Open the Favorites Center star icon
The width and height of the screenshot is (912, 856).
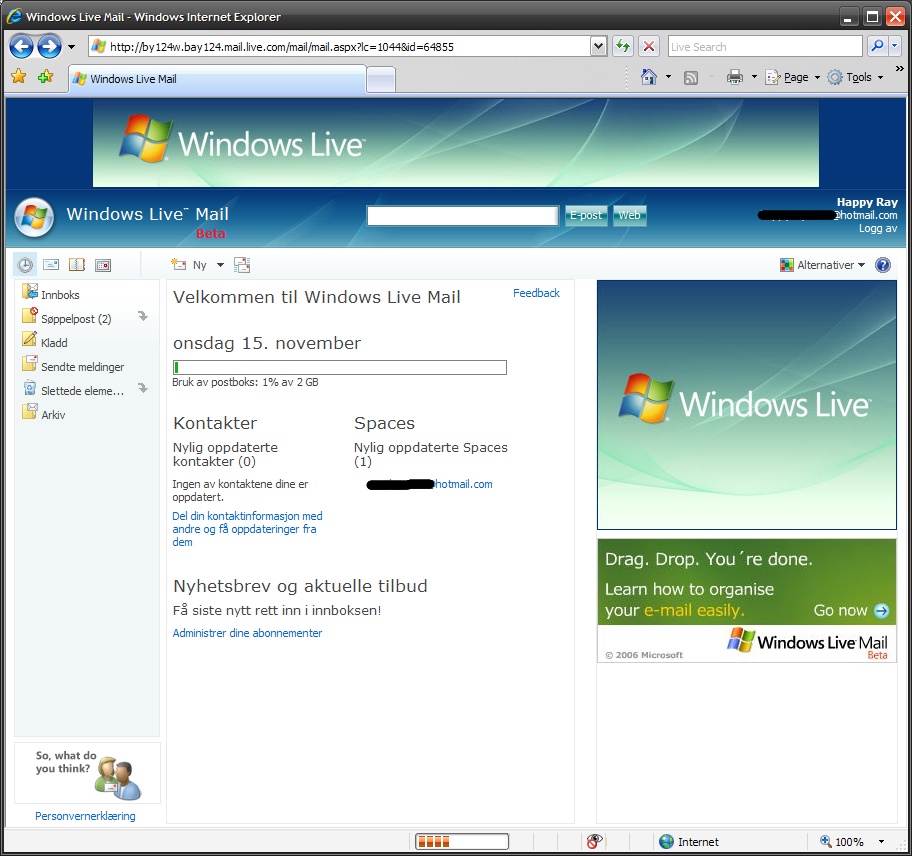pos(19,77)
